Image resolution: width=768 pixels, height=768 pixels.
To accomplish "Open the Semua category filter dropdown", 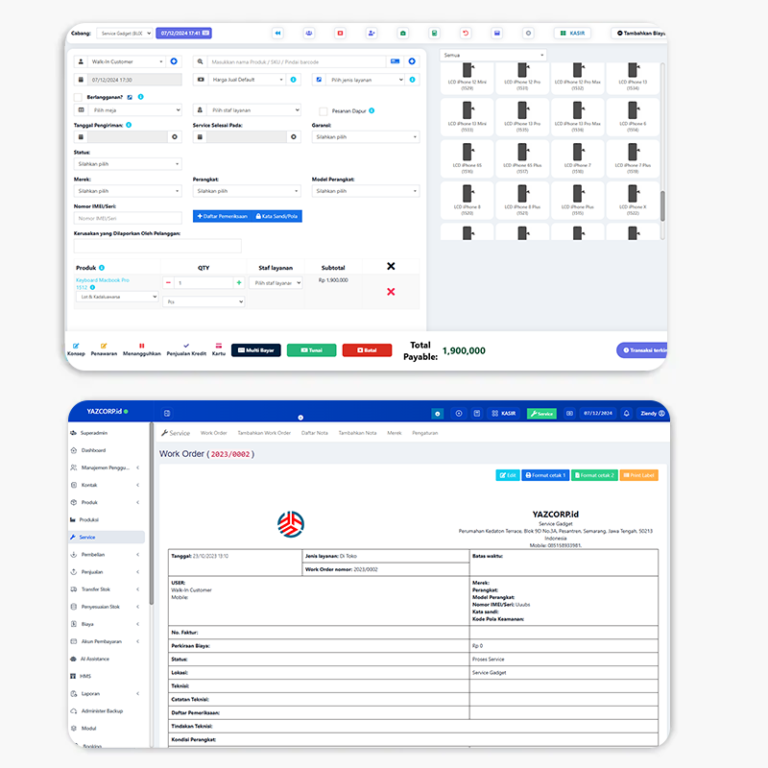I will coord(493,55).
